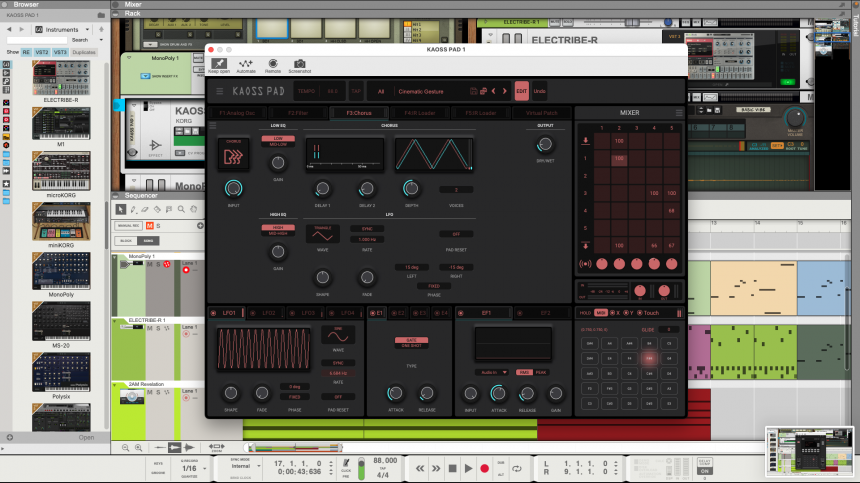
Task: Collapse the 2AM Revelation track expander
Action: [x=115, y=385]
